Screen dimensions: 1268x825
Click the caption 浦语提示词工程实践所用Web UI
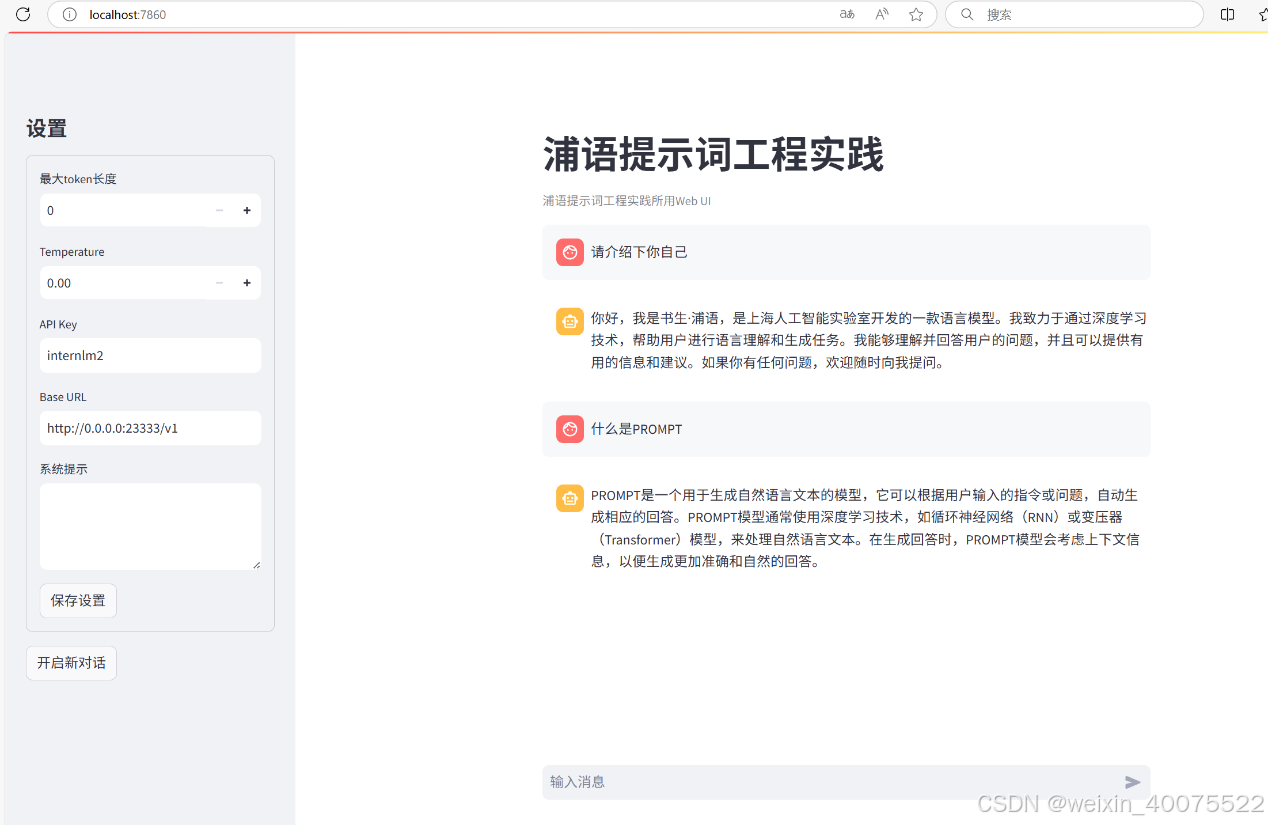pos(627,201)
